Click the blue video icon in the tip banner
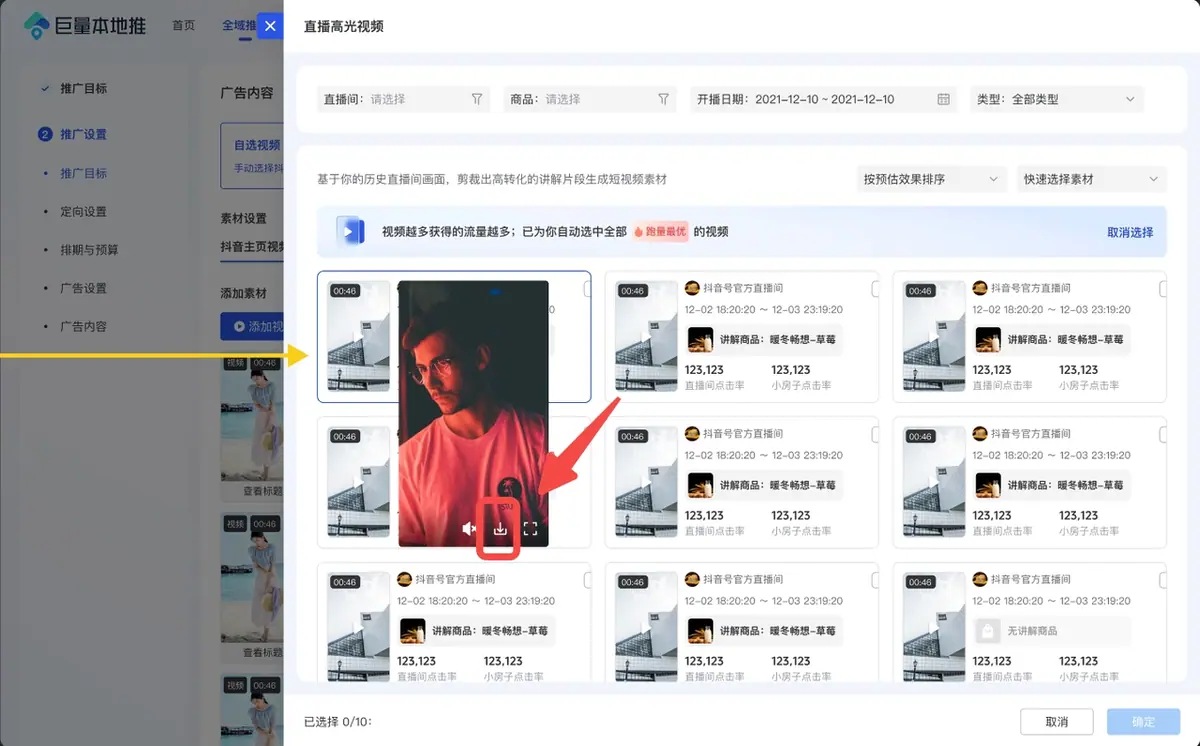Screen dimensions: 1200x746 pos(349,231)
